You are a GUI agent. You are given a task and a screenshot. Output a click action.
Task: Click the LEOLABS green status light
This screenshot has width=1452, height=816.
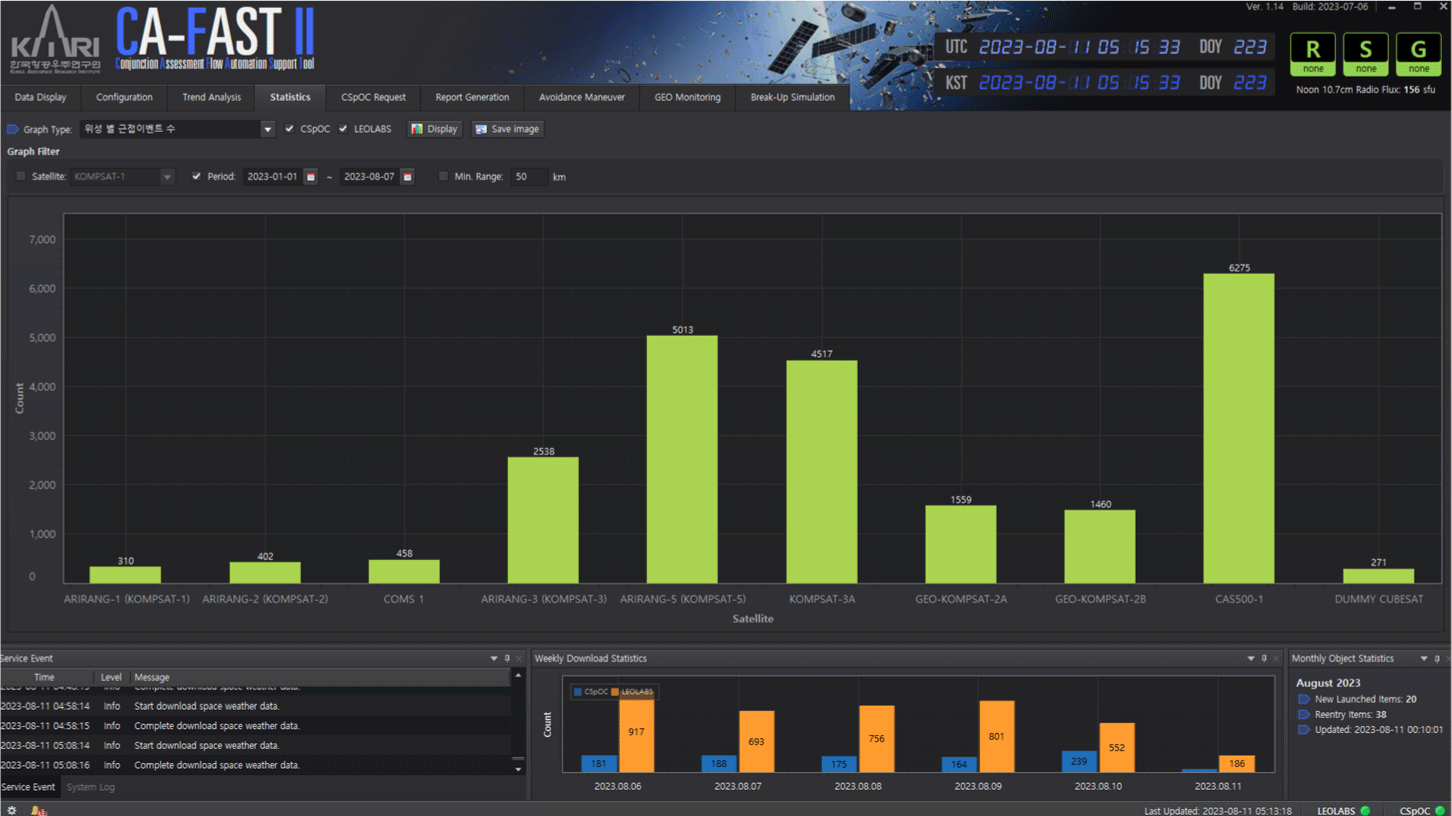[x=1365, y=810]
